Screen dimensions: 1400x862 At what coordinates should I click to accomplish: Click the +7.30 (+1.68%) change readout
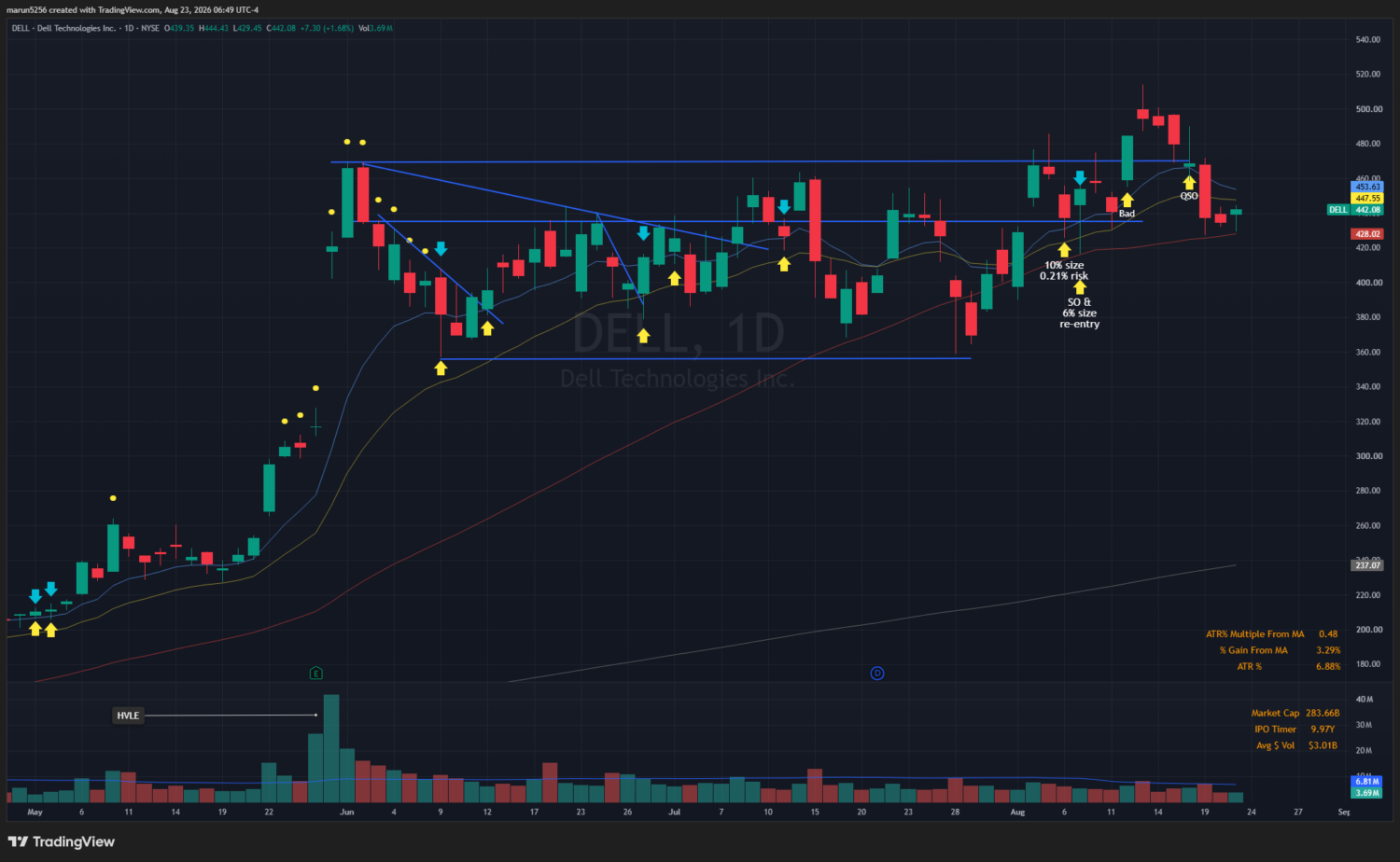[x=328, y=28]
